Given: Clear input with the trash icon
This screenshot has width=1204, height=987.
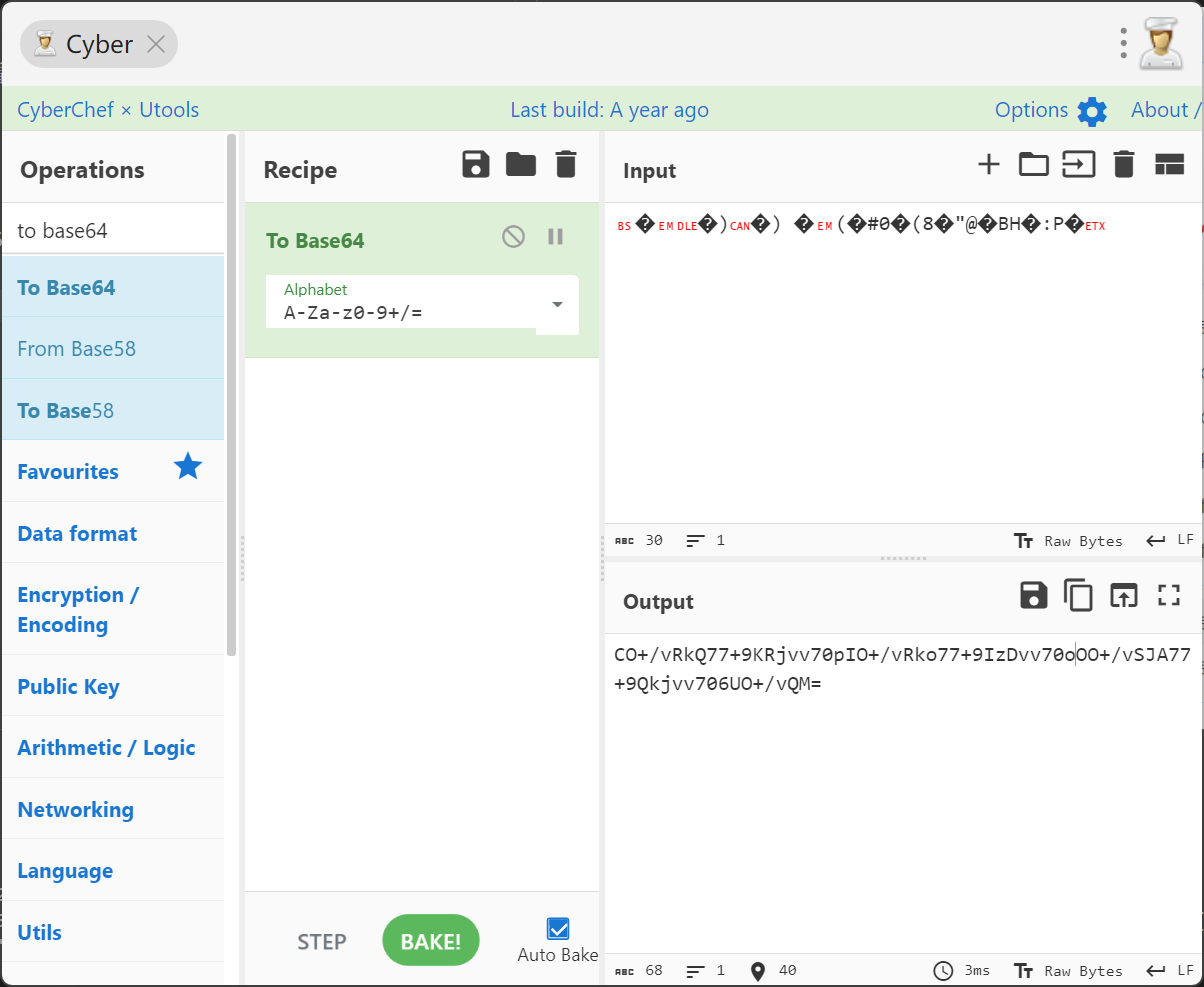Looking at the screenshot, I should [1124, 164].
